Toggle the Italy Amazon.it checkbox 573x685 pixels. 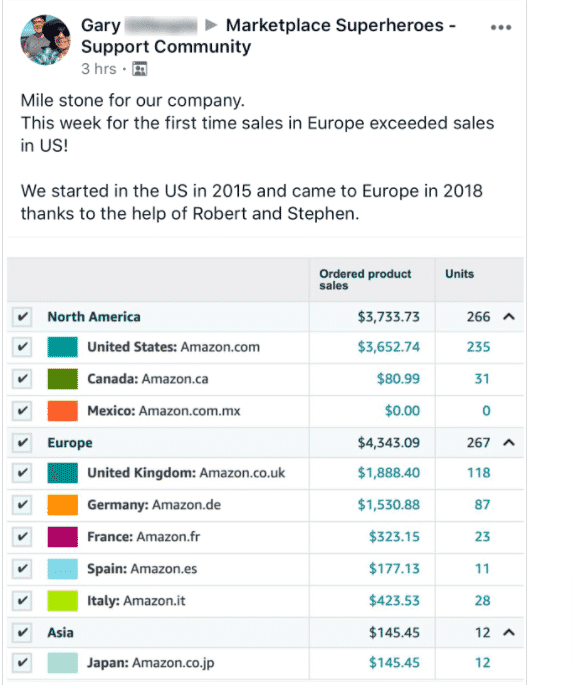(22, 601)
